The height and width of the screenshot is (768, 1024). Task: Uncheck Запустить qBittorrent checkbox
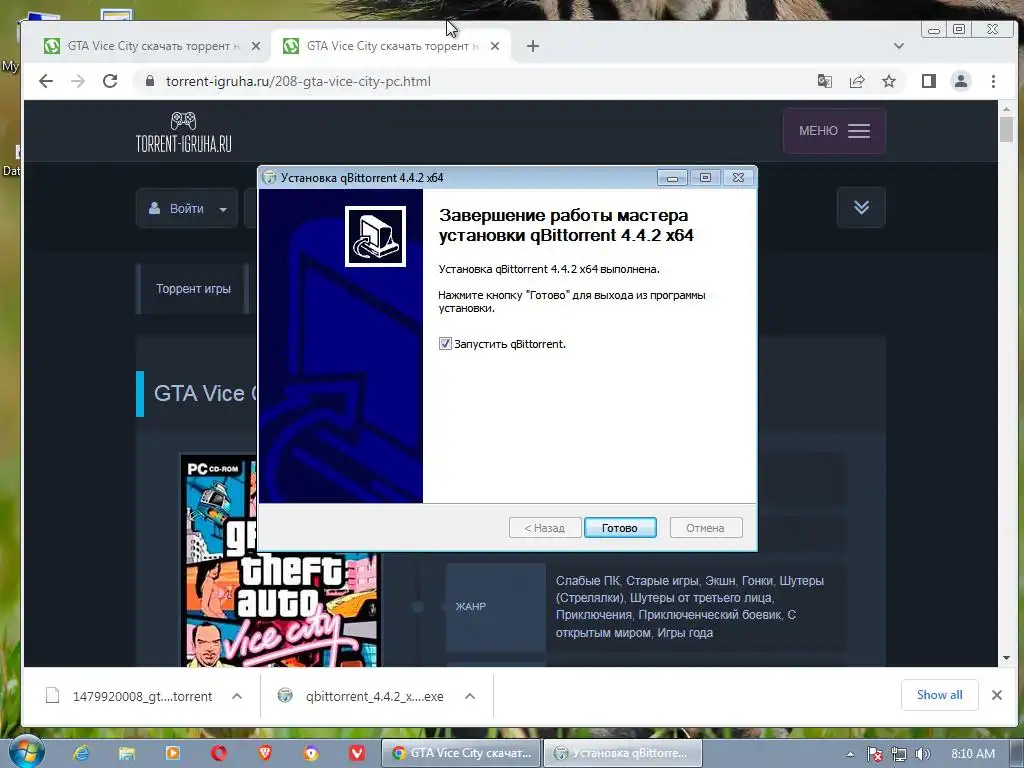pyautogui.click(x=445, y=344)
